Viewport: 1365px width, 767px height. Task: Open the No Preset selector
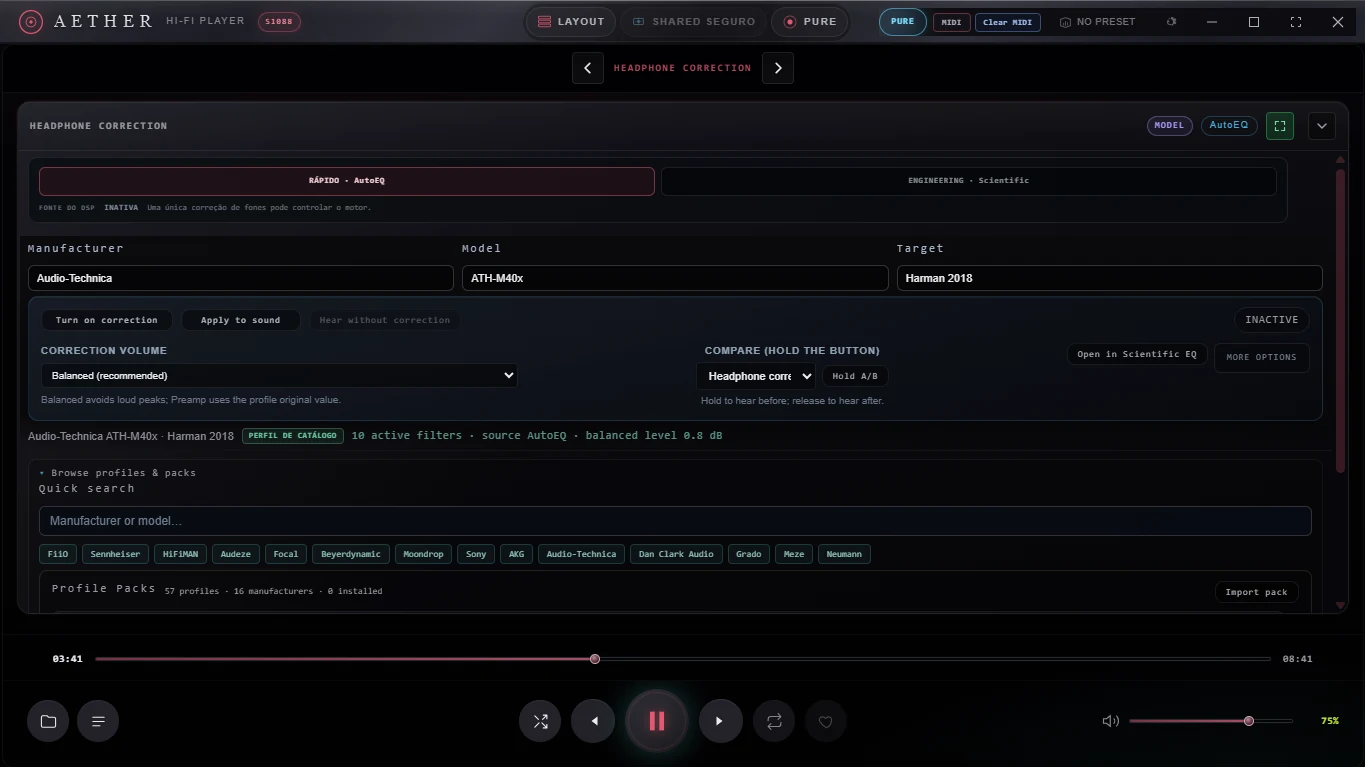point(1098,22)
